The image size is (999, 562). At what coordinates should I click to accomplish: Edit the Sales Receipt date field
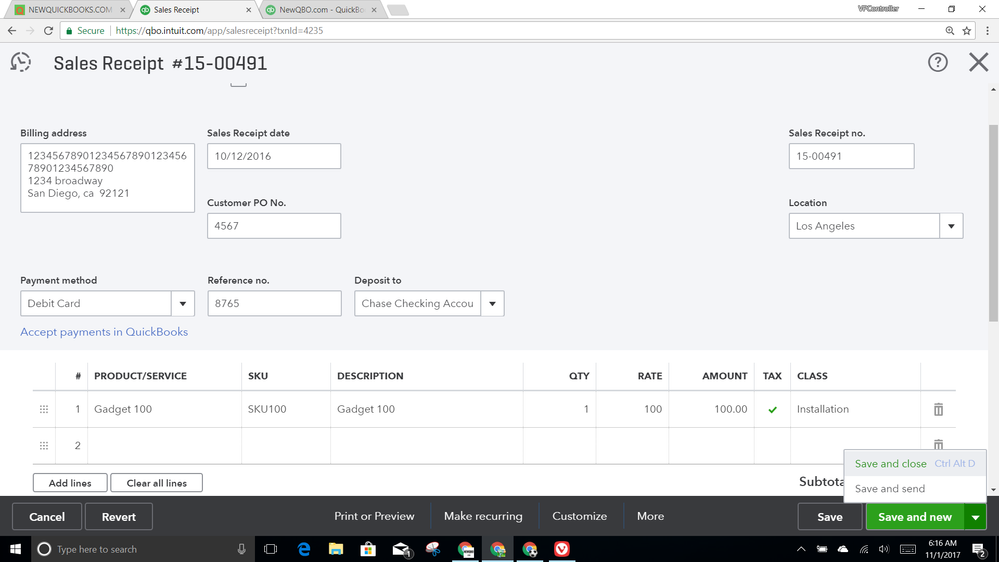(274, 156)
